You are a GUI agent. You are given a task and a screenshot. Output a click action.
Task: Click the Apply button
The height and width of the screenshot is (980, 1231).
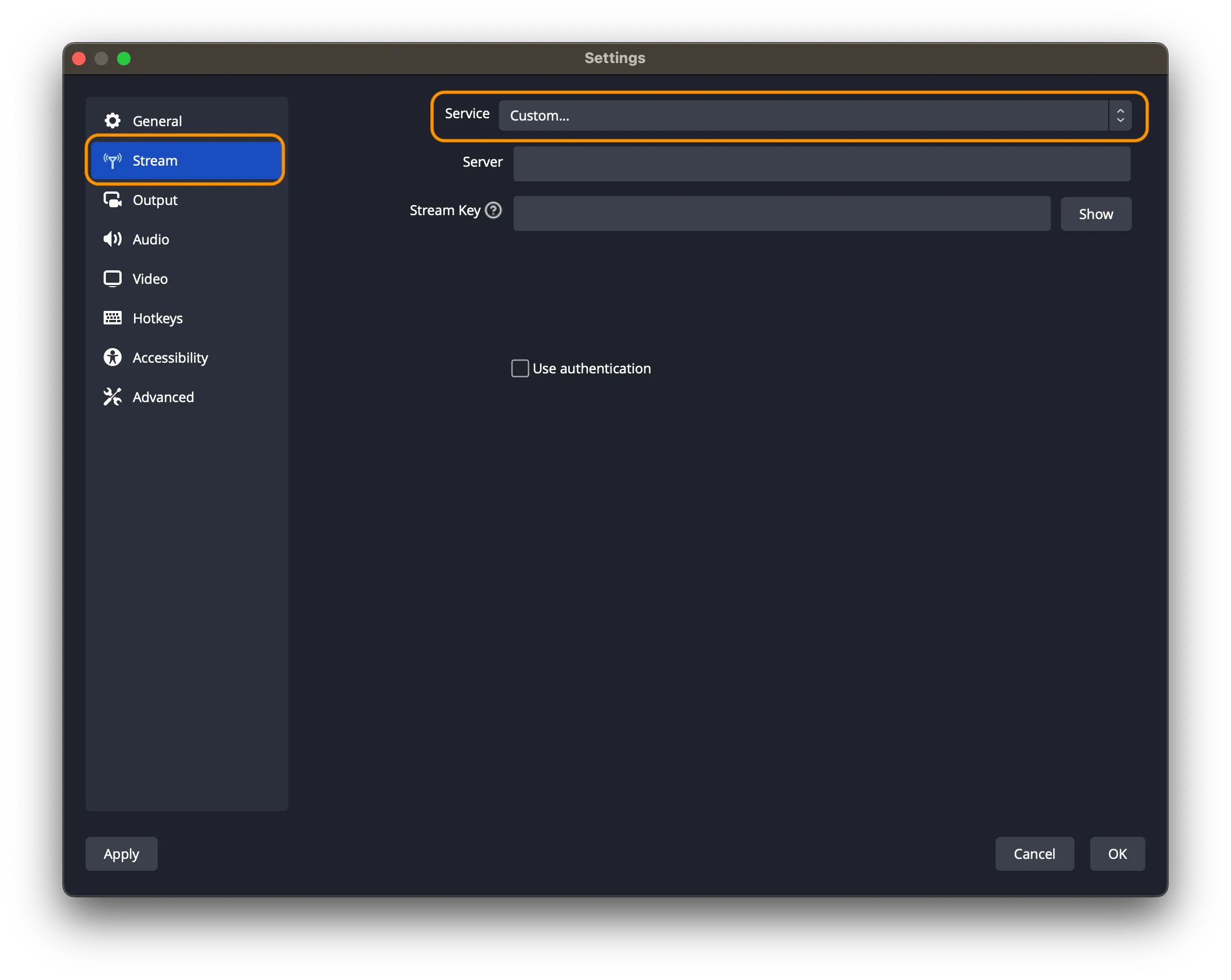(122, 854)
